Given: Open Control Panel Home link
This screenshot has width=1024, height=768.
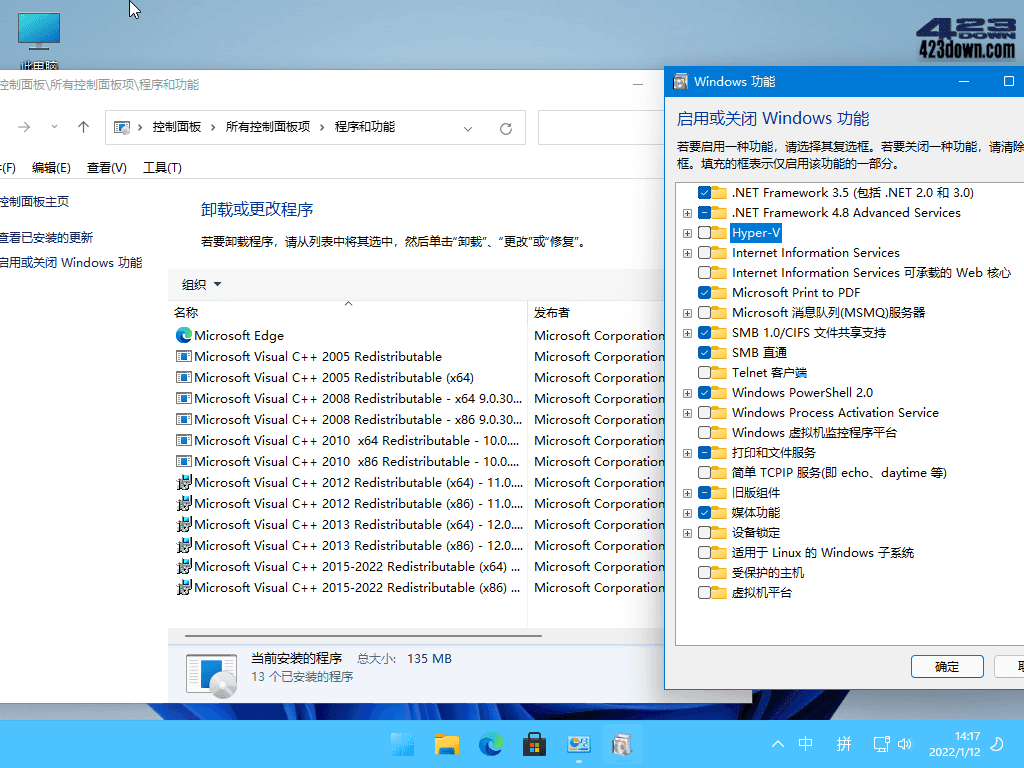Looking at the screenshot, I should 34,202.
